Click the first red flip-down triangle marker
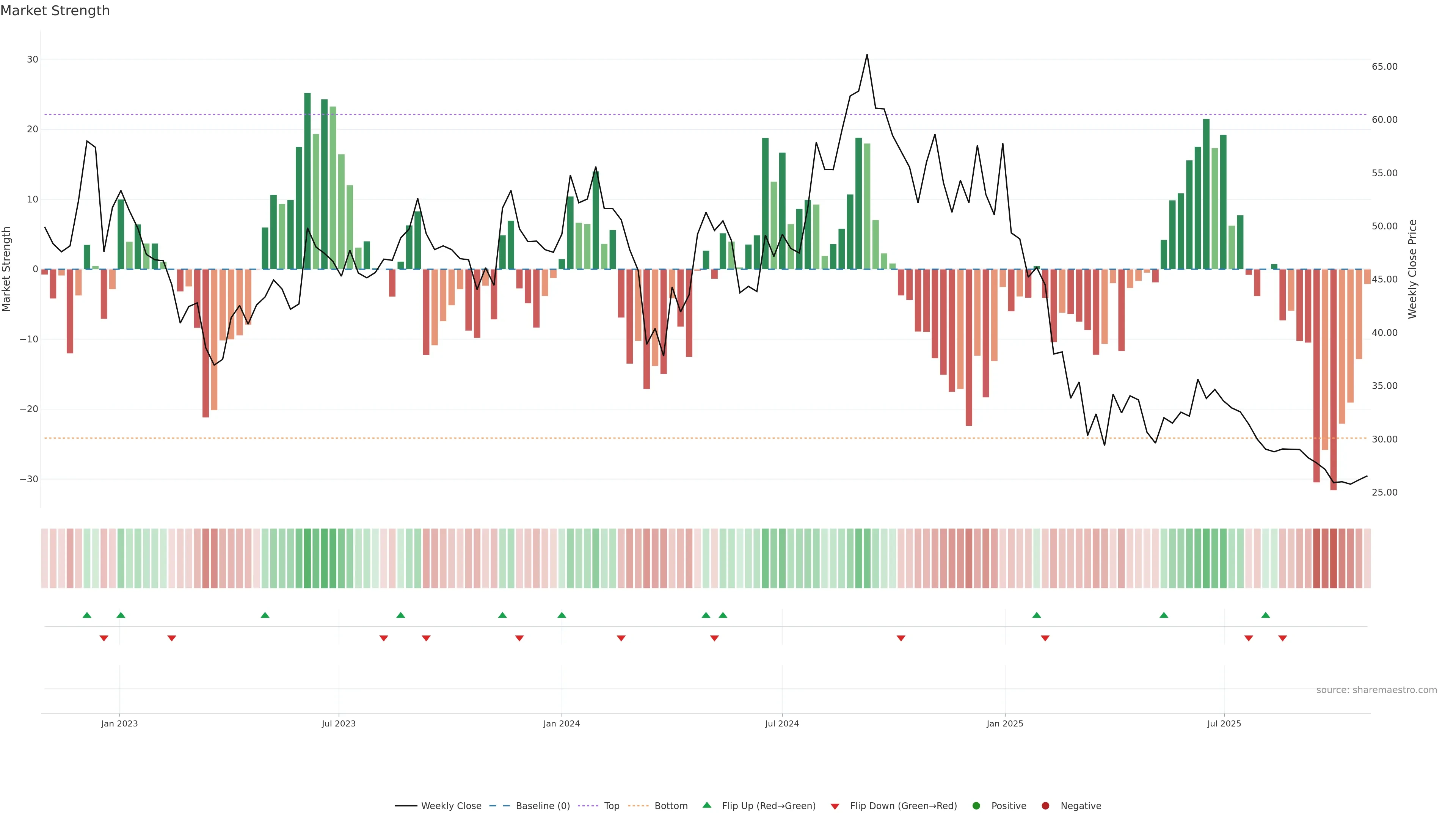Image resolution: width=1456 pixels, height=819 pixels. (x=104, y=638)
